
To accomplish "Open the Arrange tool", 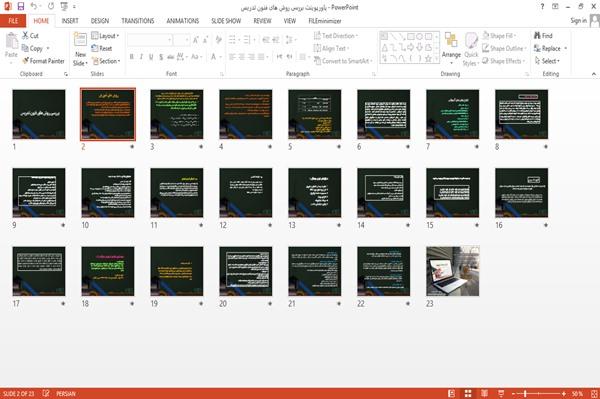I will (x=451, y=48).
